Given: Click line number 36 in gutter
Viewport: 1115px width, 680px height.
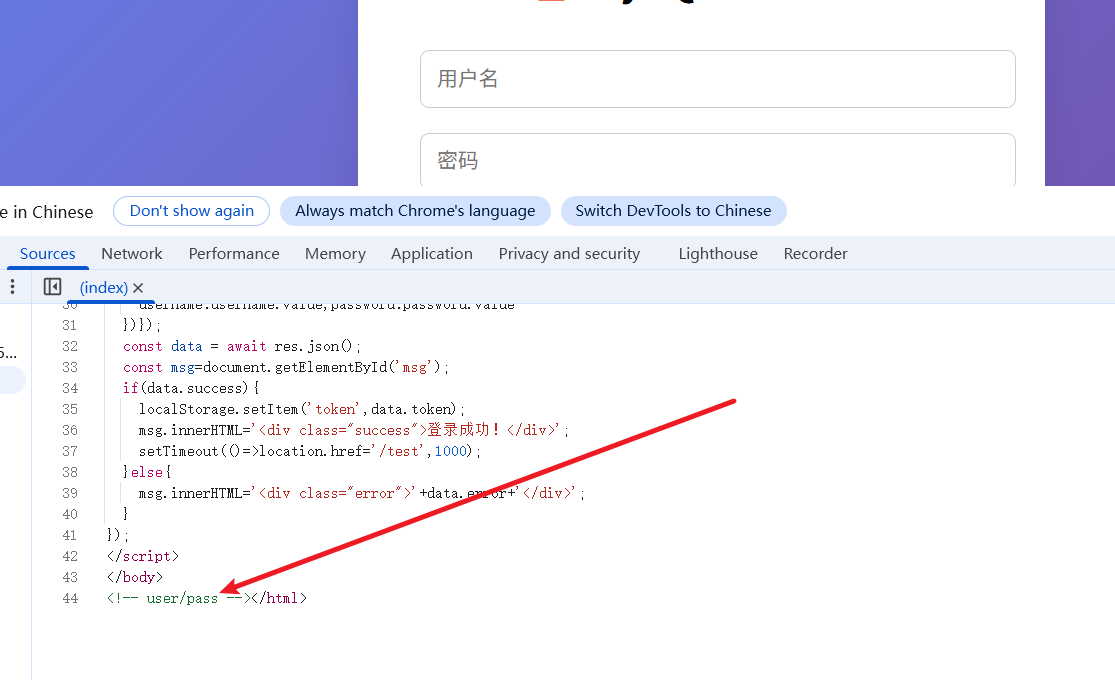Looking at the screenshot, I should (x=70, y=430).
